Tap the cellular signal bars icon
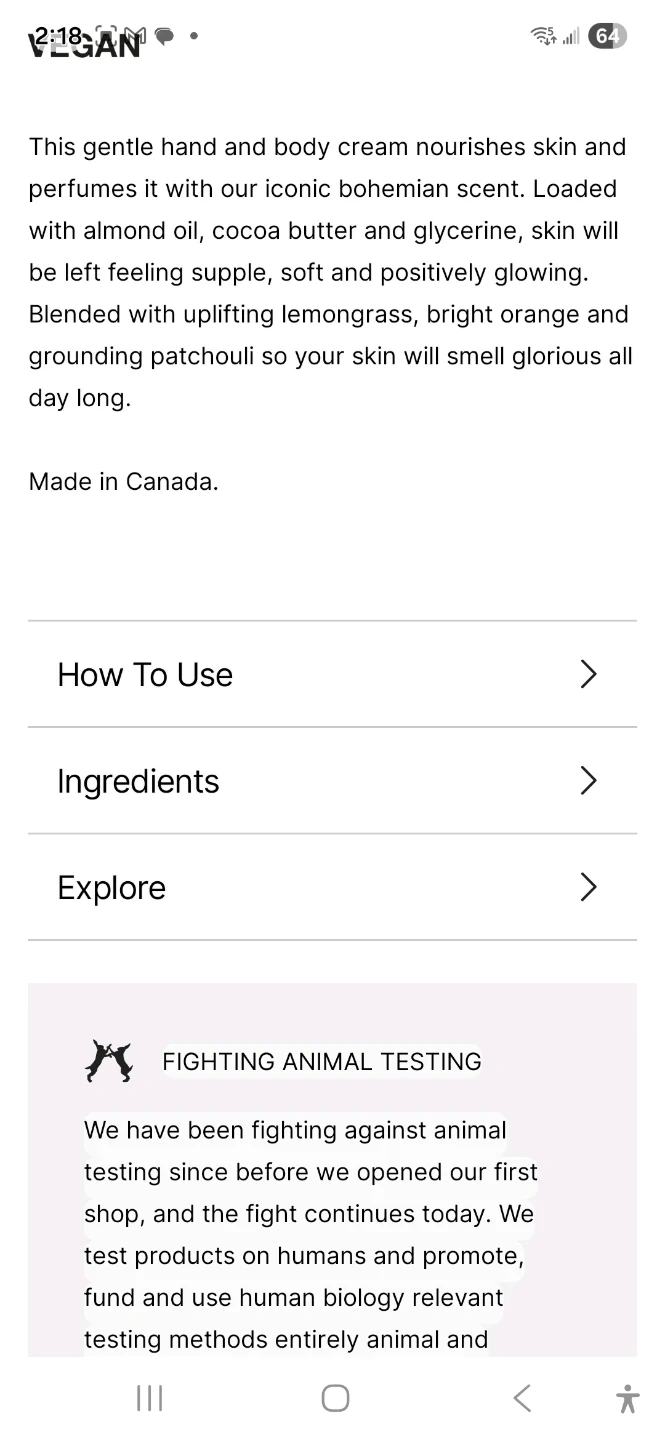665x1440 pixels. [x=571, y=37]
